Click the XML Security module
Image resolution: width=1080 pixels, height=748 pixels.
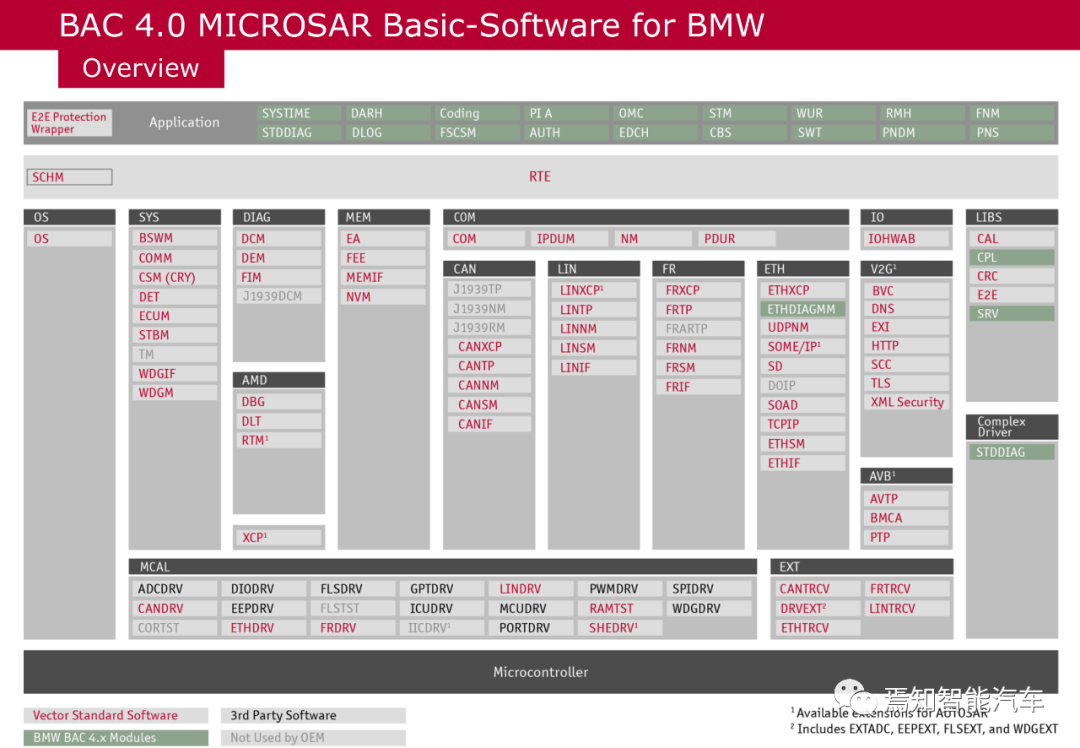906,402
